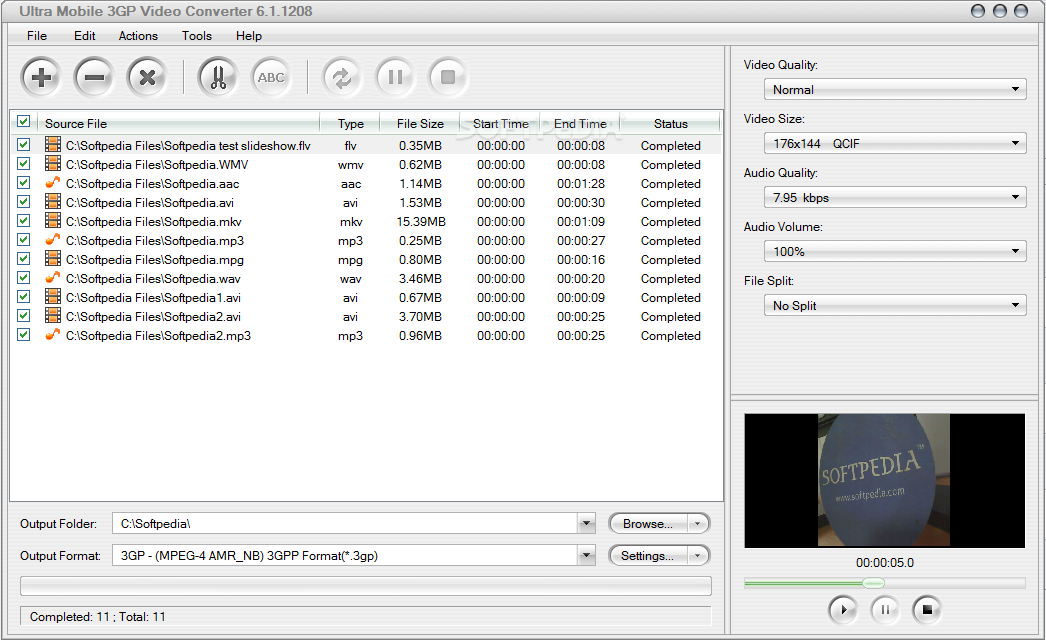Click the Settings... button
The width and height of the screenshot is (1046, 640).
(x=648, y=555)
